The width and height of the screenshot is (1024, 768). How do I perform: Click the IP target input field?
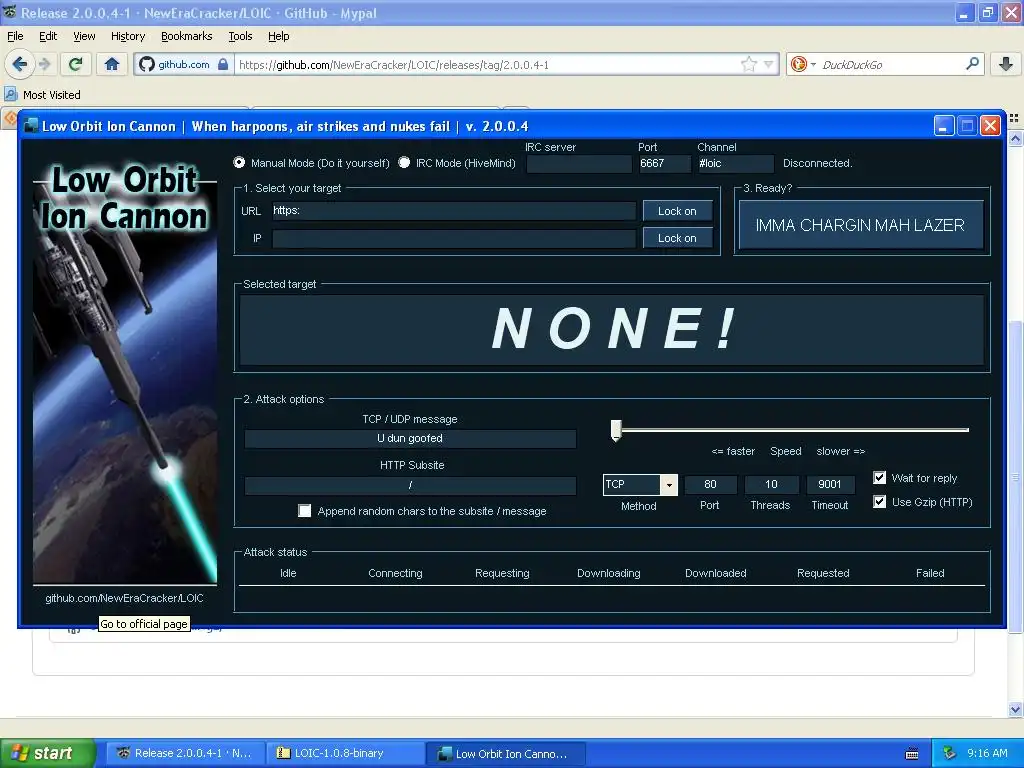454,238
